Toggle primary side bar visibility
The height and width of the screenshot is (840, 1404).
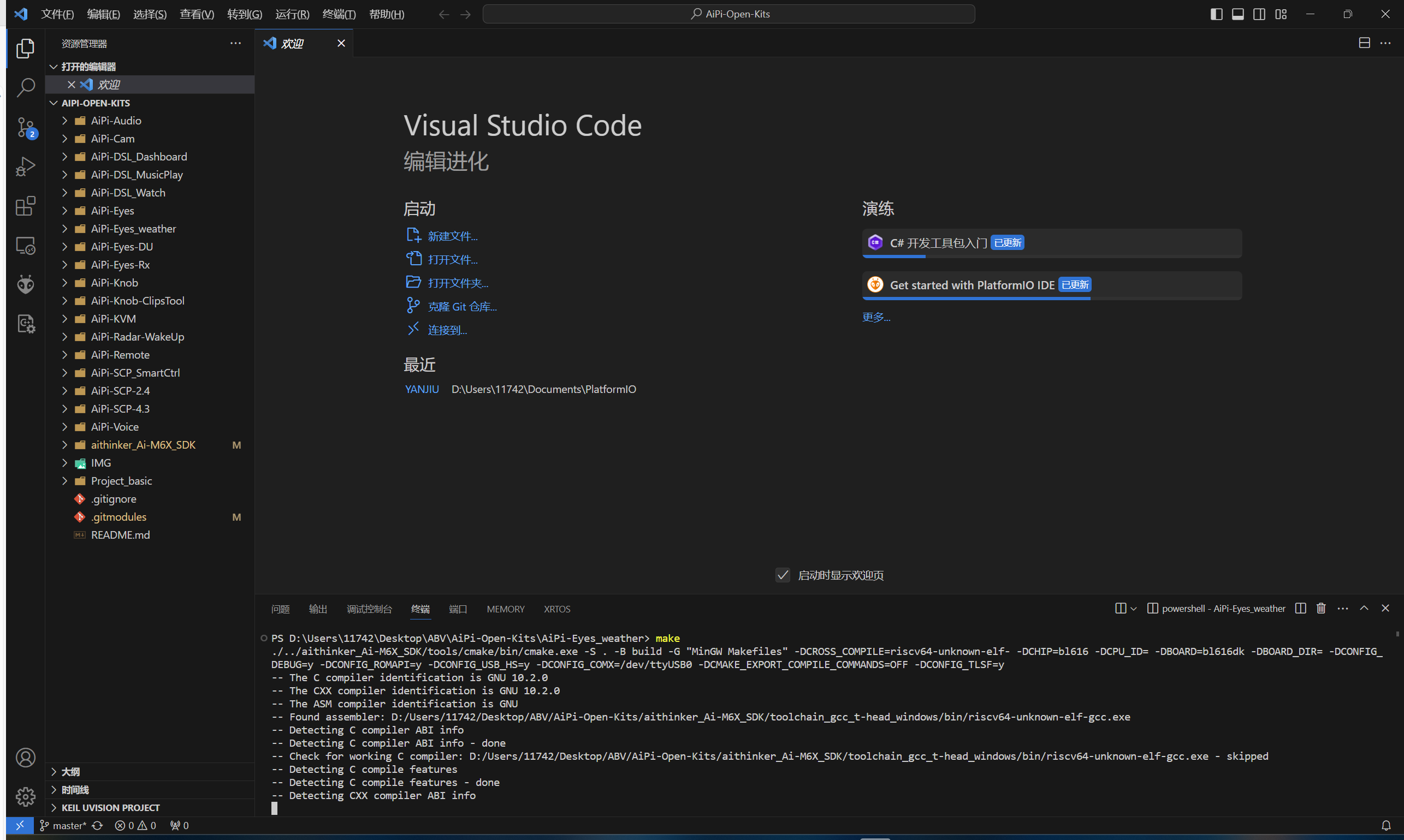tap(1216, 14)
